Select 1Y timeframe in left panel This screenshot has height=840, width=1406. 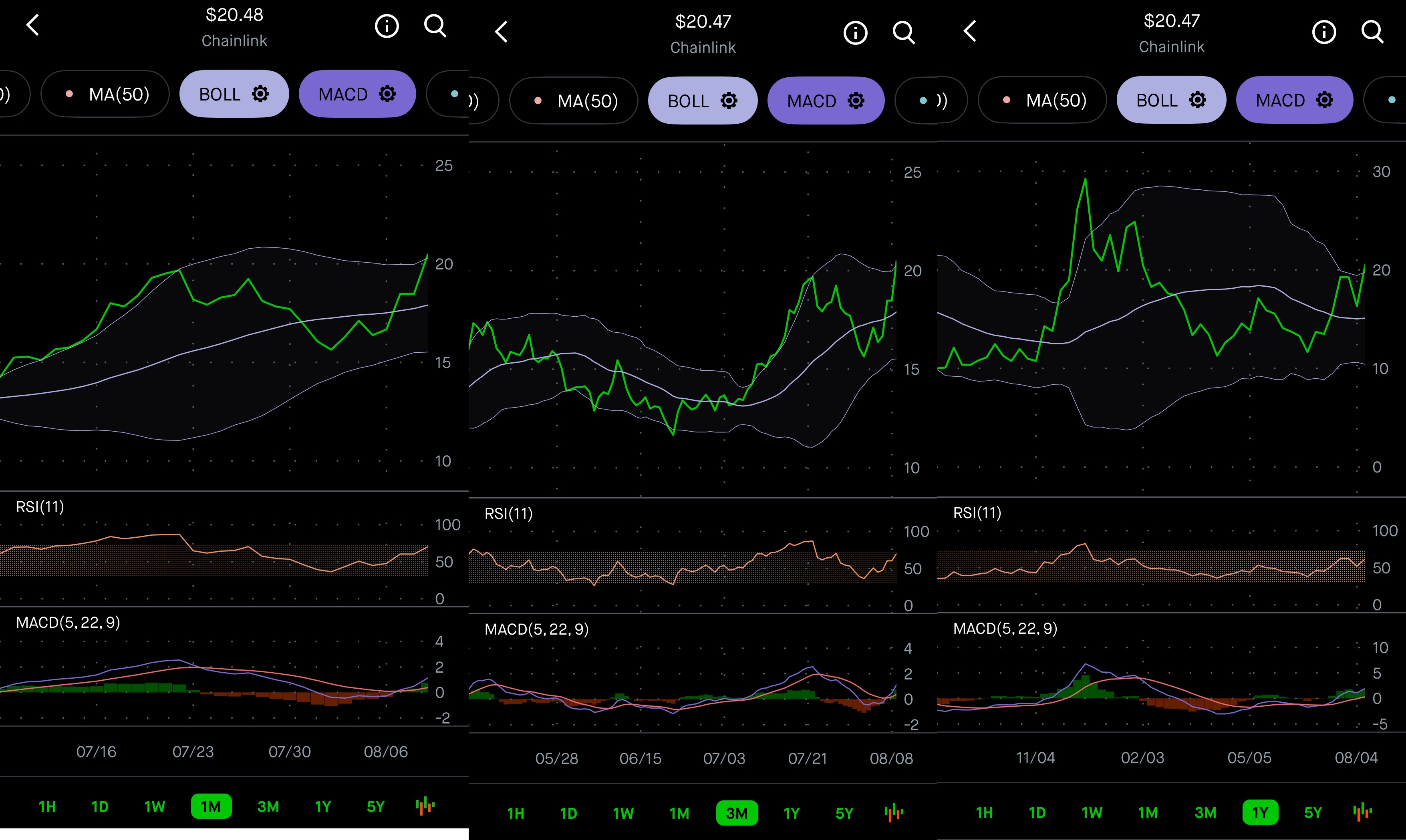pyautogui.click(x=323, y=806)
